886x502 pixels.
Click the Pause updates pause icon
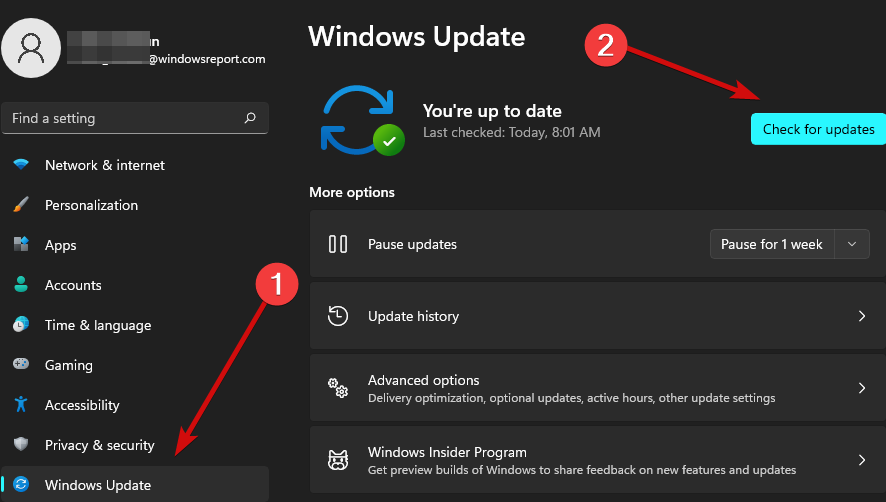338,244
